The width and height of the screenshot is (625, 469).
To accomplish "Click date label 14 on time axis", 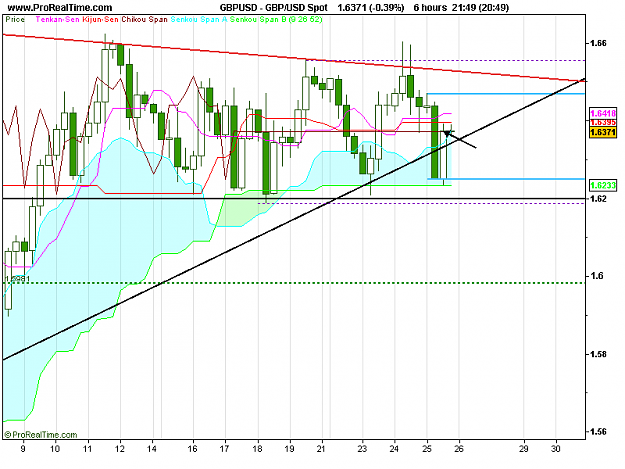I will click(x=152, y=449).
